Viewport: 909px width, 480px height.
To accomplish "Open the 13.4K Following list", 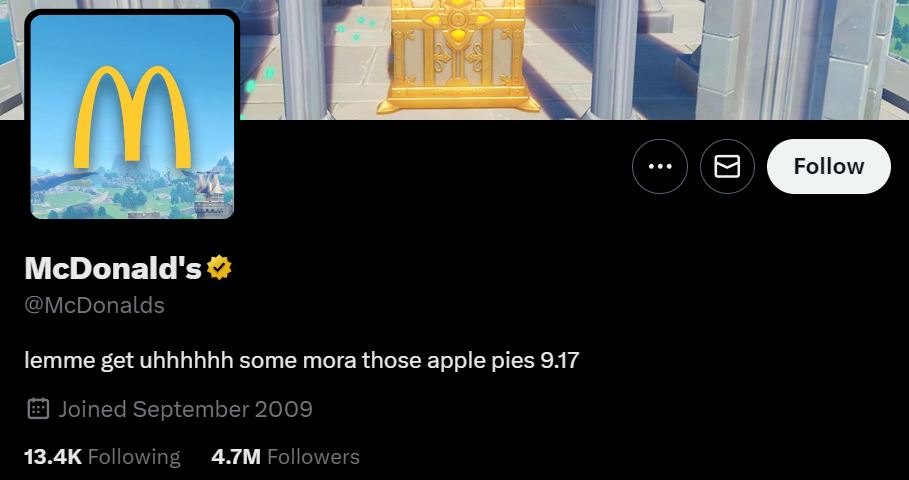I will click(102, 457).
